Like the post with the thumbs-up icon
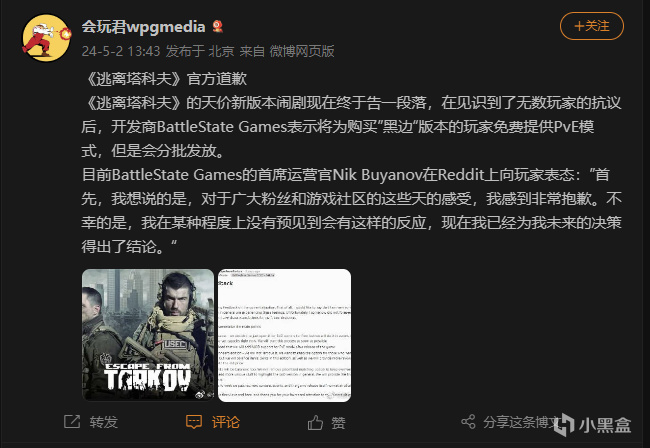The height and width of the screenshot is (448, 650). point(315,422)
